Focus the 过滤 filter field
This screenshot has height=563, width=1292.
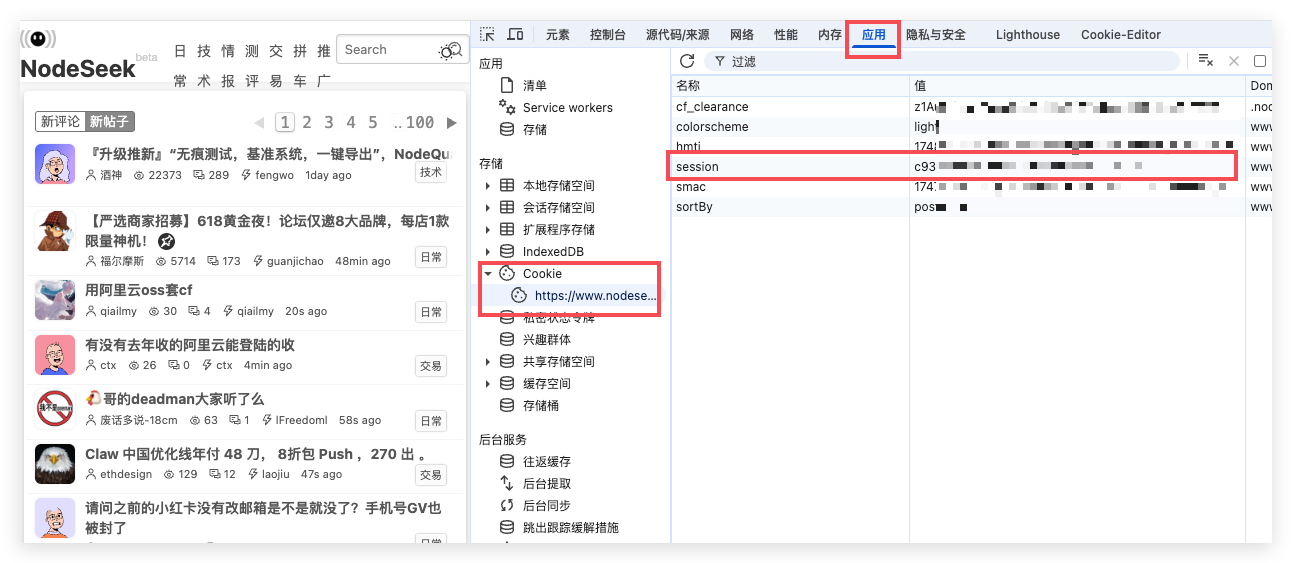[943, 61]
